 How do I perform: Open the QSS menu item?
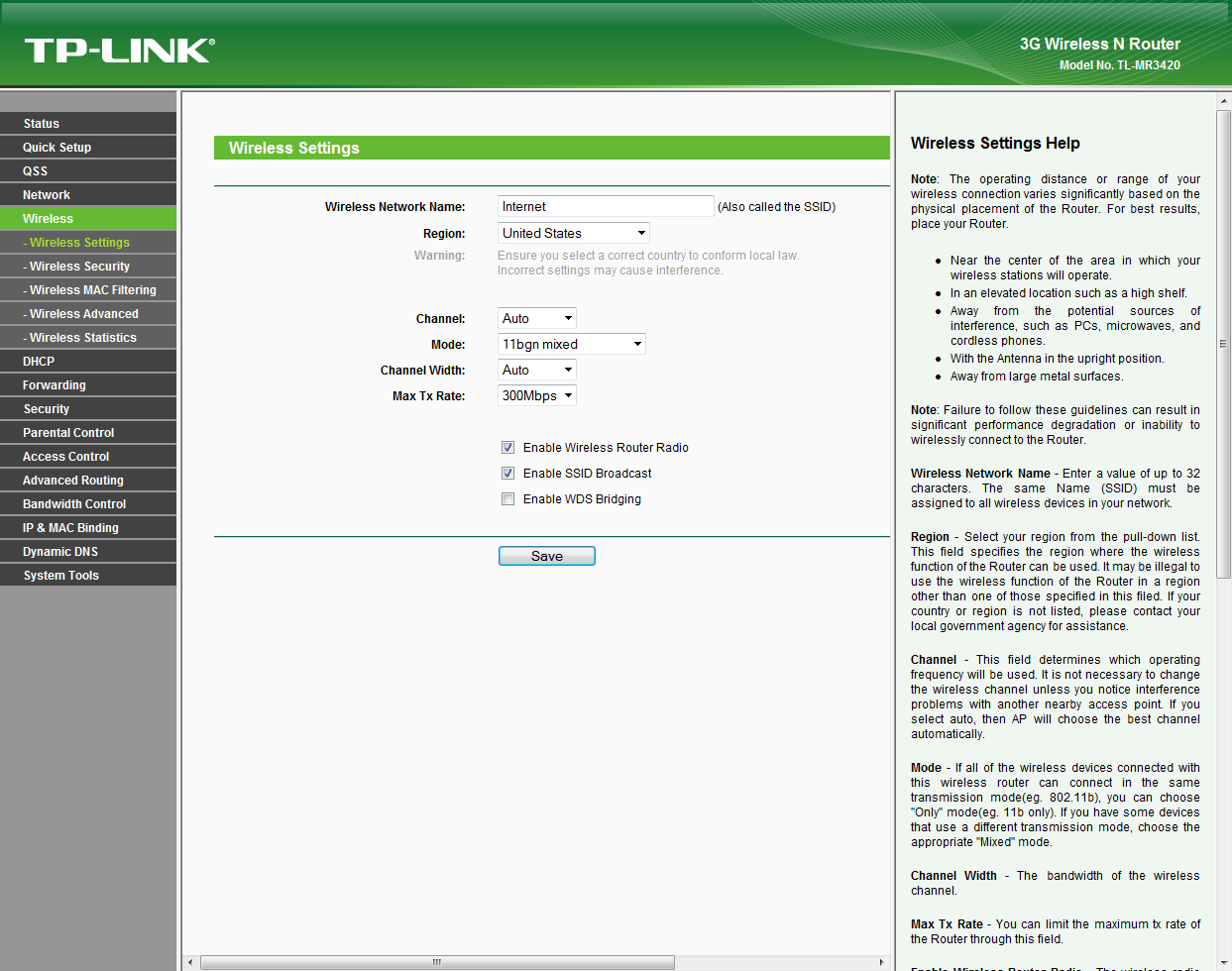click(x=88, y=171)
